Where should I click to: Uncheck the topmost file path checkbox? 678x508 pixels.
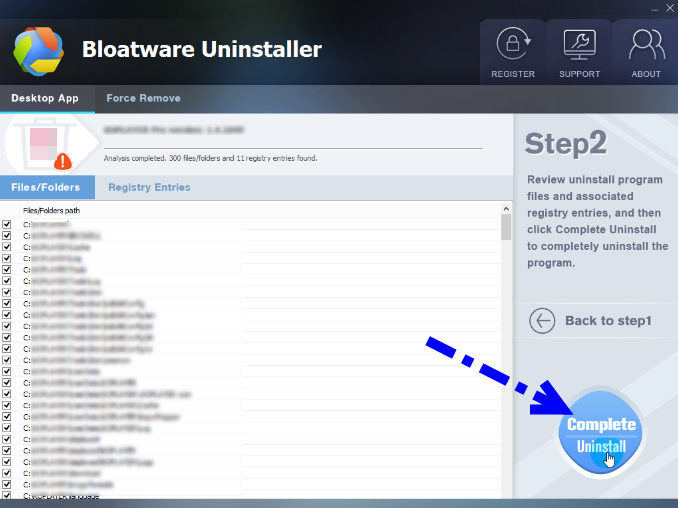6,224
